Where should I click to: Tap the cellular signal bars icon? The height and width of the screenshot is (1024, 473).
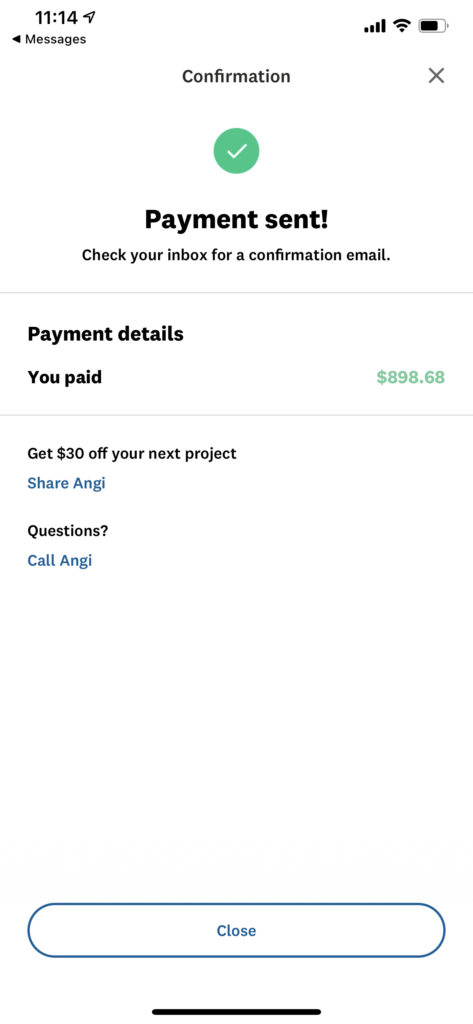pos(374,27)
